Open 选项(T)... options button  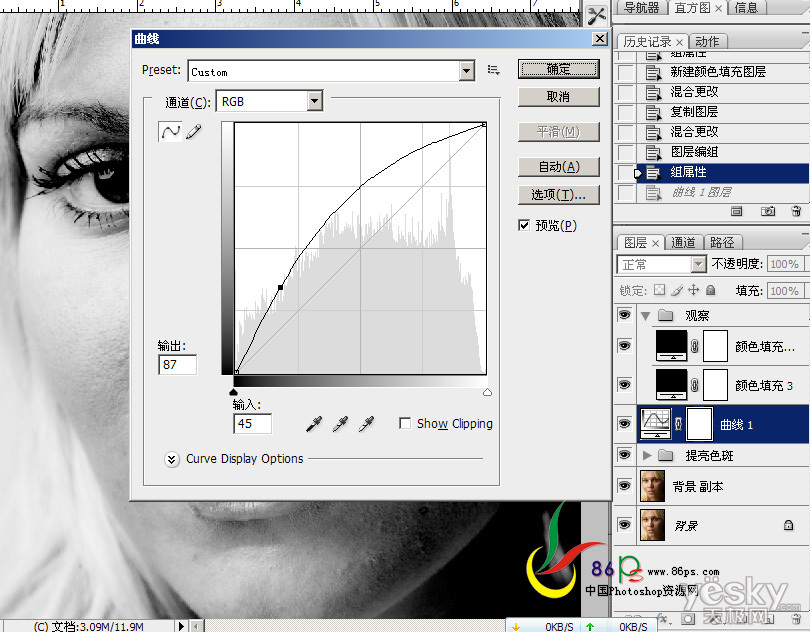[558, 194]
